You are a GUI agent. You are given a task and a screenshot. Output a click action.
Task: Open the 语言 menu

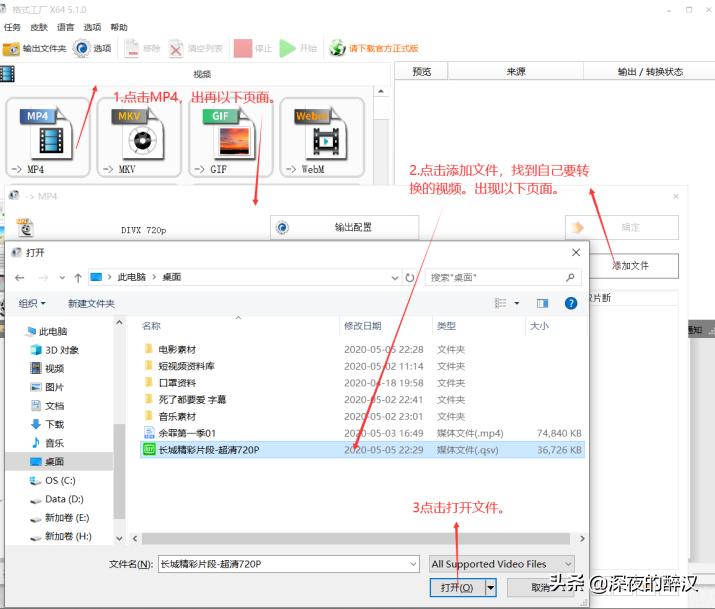click(x=65, y=27)
